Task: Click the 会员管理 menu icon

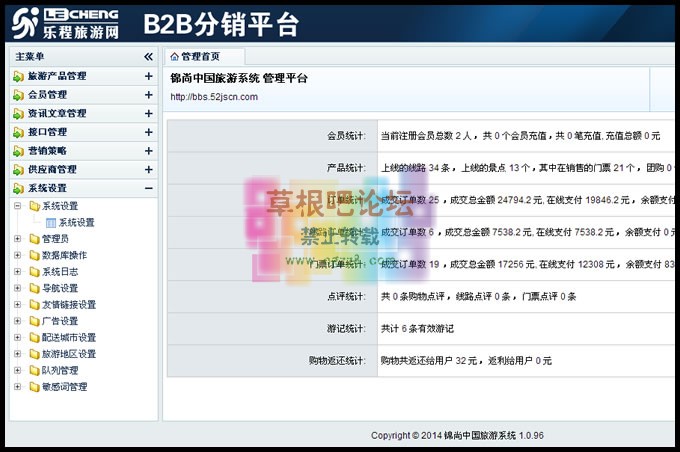Action: tap(18, 95)
